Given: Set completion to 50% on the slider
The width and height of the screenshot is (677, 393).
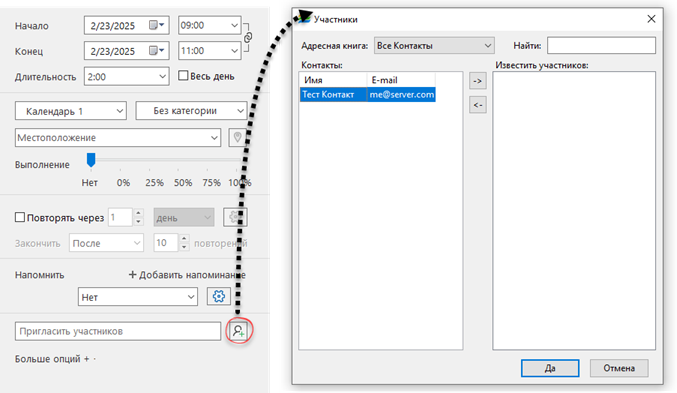Looking at the screenshot, I should tap(183, 182).
